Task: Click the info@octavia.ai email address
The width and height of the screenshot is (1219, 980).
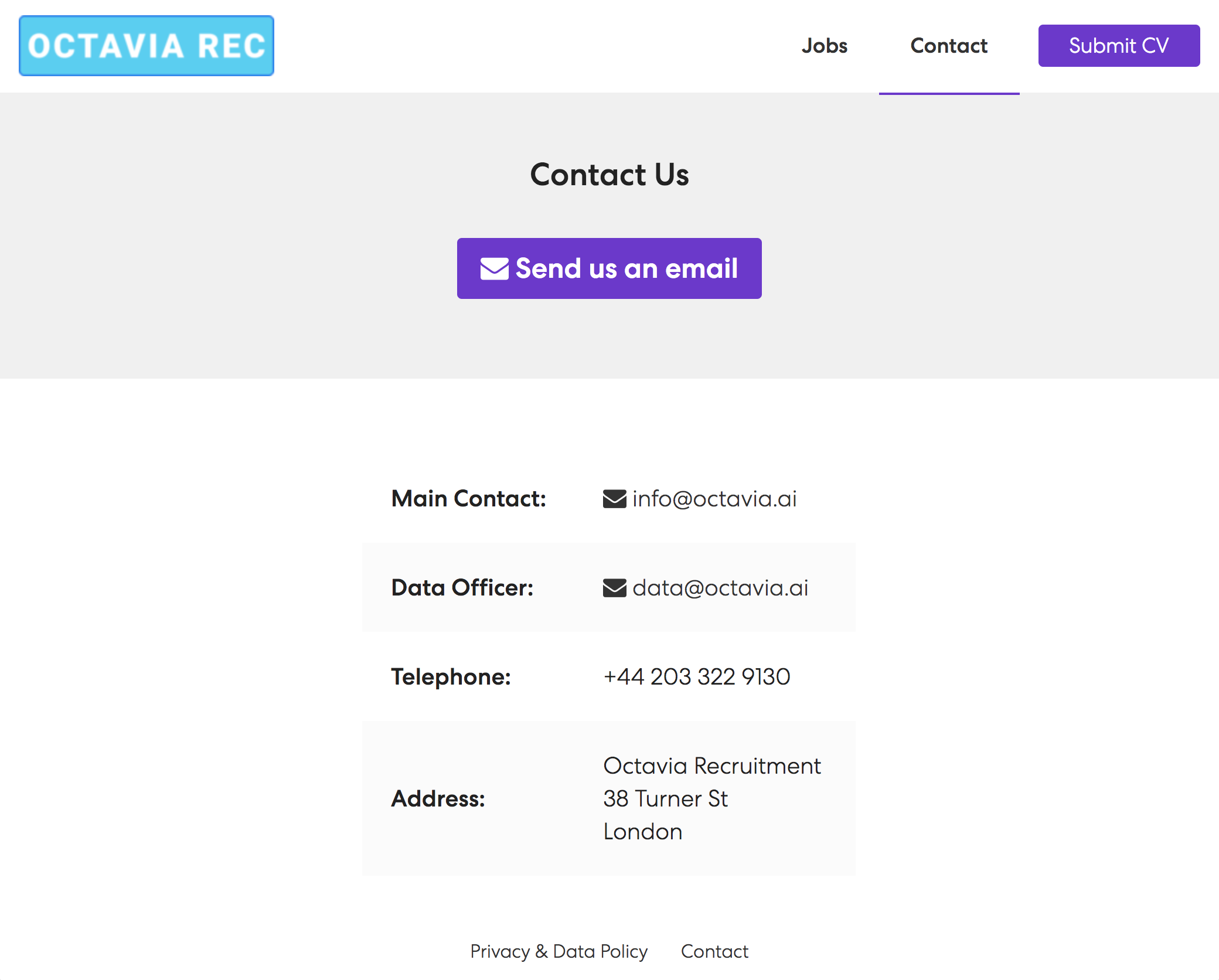Action: [714, 499]
